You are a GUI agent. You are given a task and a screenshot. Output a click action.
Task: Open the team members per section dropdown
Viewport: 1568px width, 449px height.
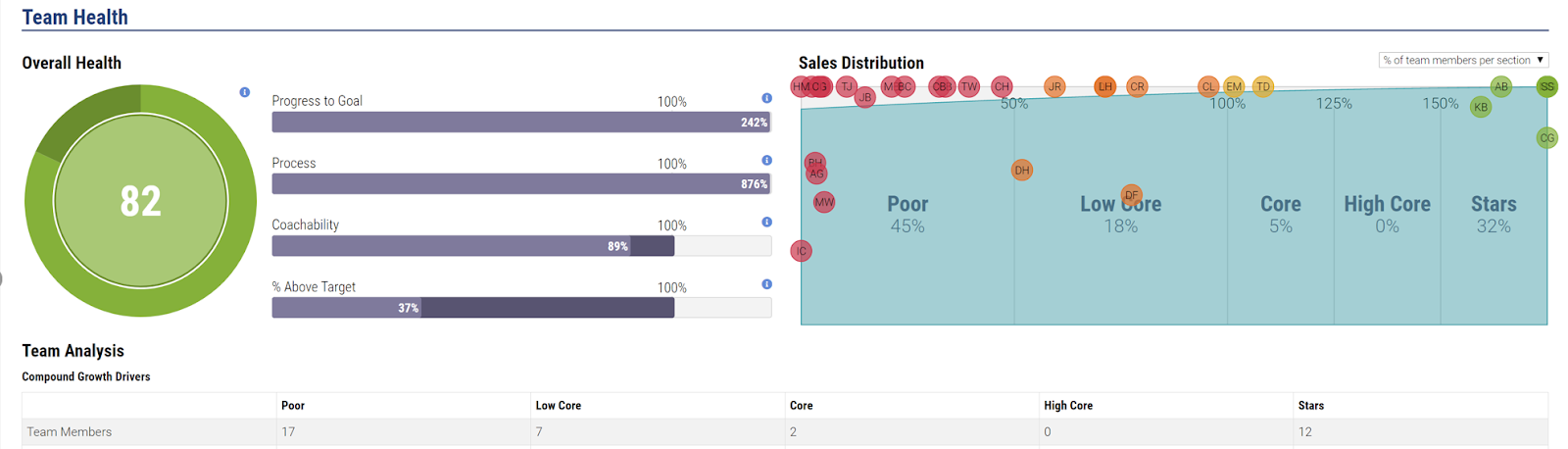point(1462,60)
